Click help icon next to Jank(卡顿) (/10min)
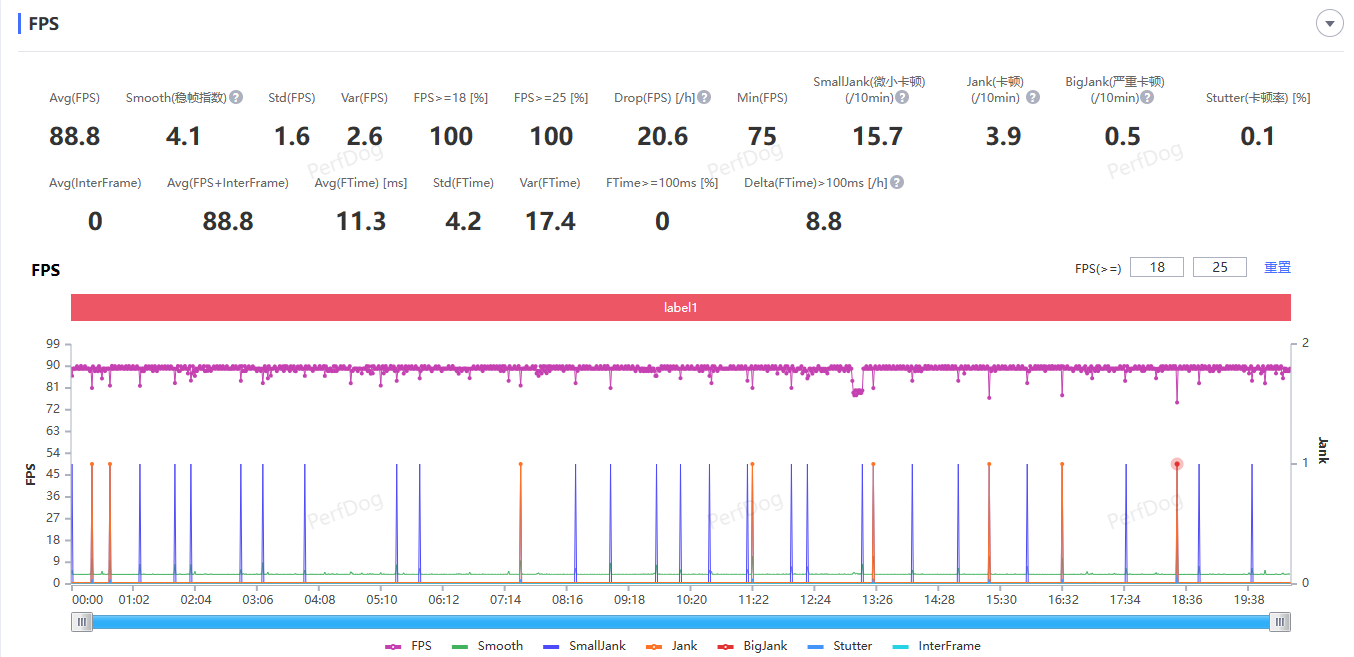The width and height of the screenshot is (1354, 657). click(1033, 97)
